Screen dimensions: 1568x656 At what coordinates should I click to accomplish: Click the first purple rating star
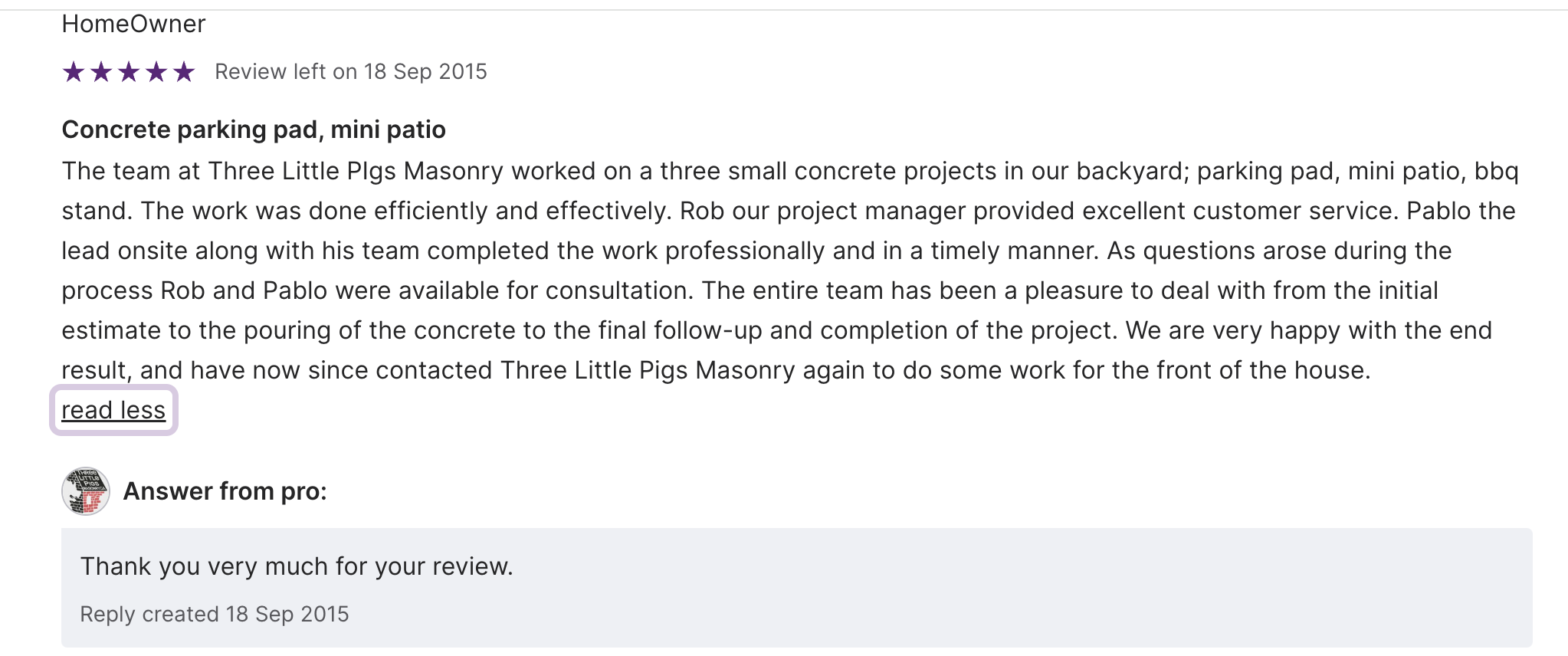74,72
